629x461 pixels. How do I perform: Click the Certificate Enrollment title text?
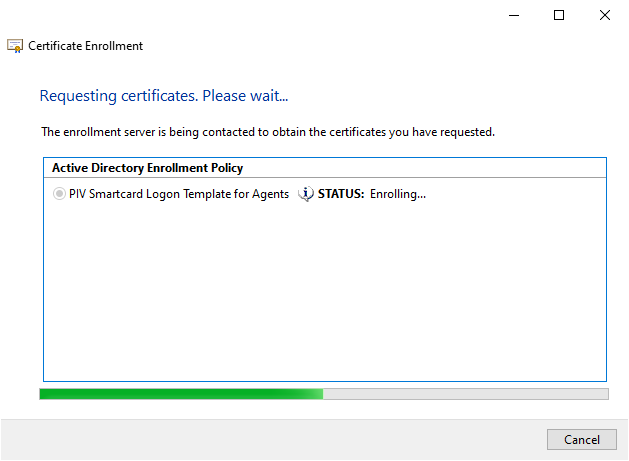86,46
